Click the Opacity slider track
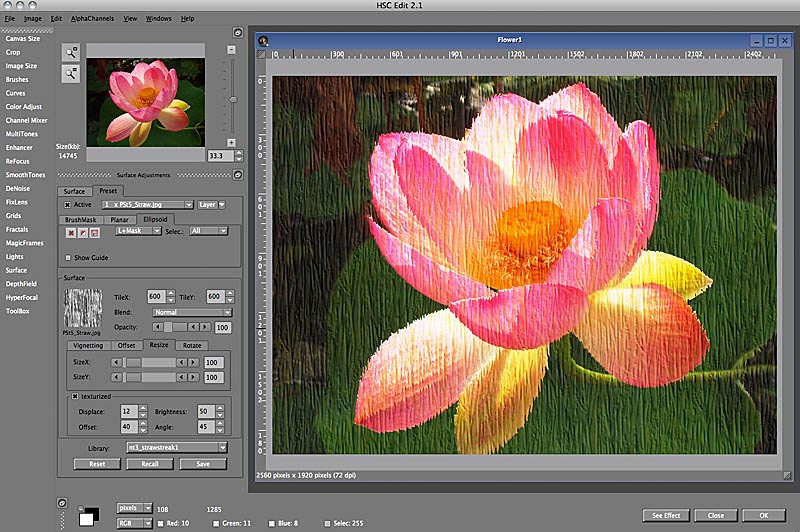800x532 pixels. (x=176, y=327)
